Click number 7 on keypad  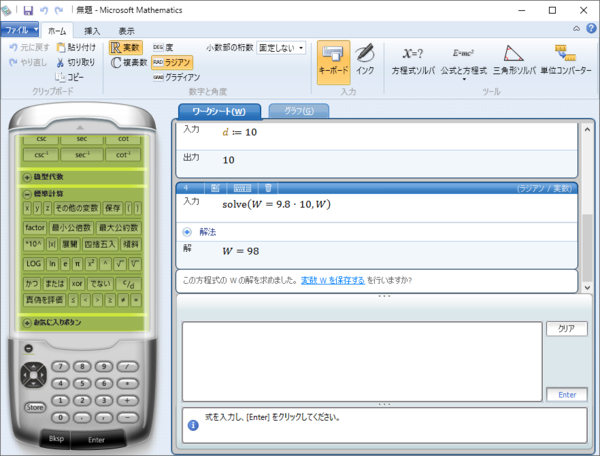(60, 366)
